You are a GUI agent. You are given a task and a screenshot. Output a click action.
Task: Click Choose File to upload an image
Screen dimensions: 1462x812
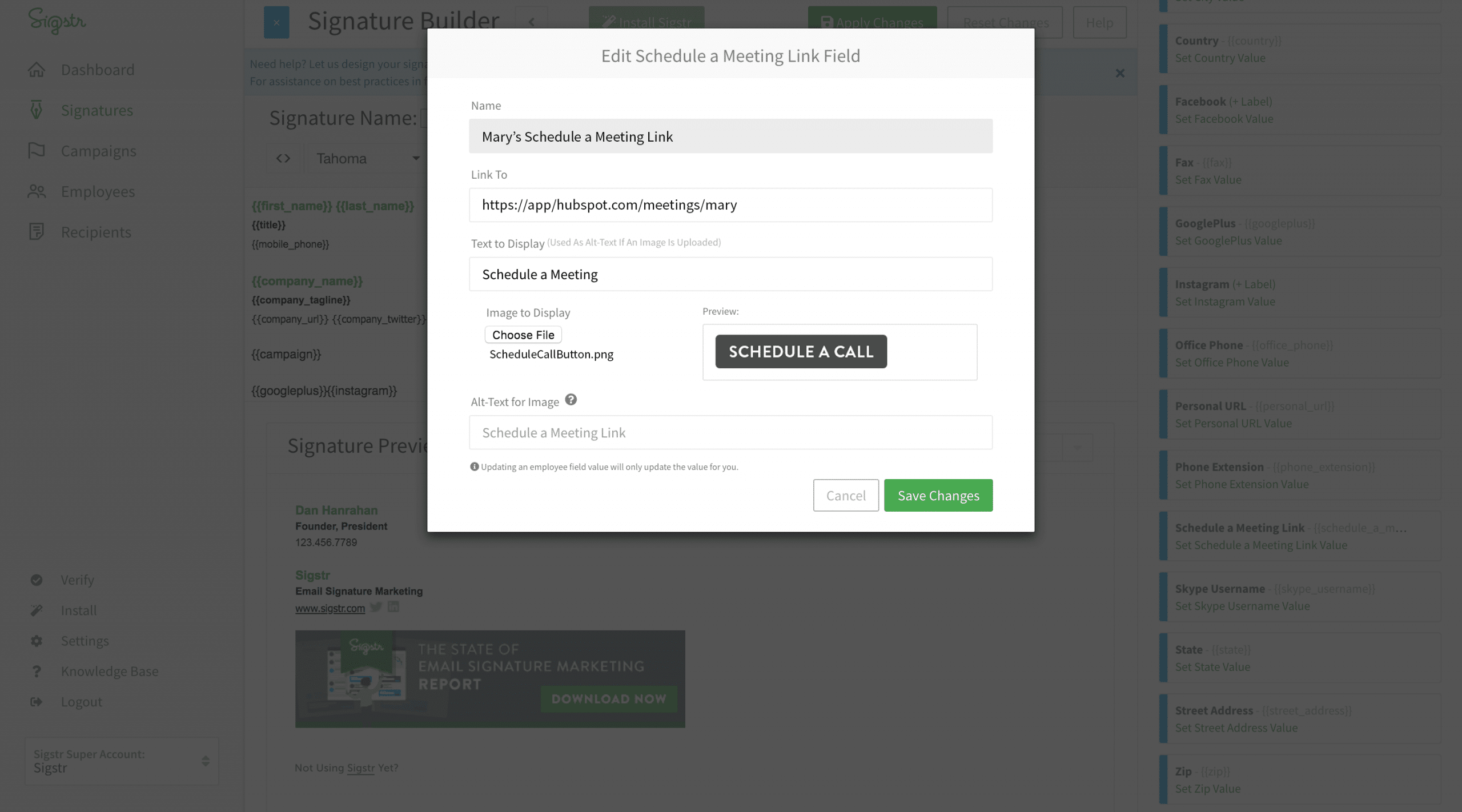tap(523, 335)
